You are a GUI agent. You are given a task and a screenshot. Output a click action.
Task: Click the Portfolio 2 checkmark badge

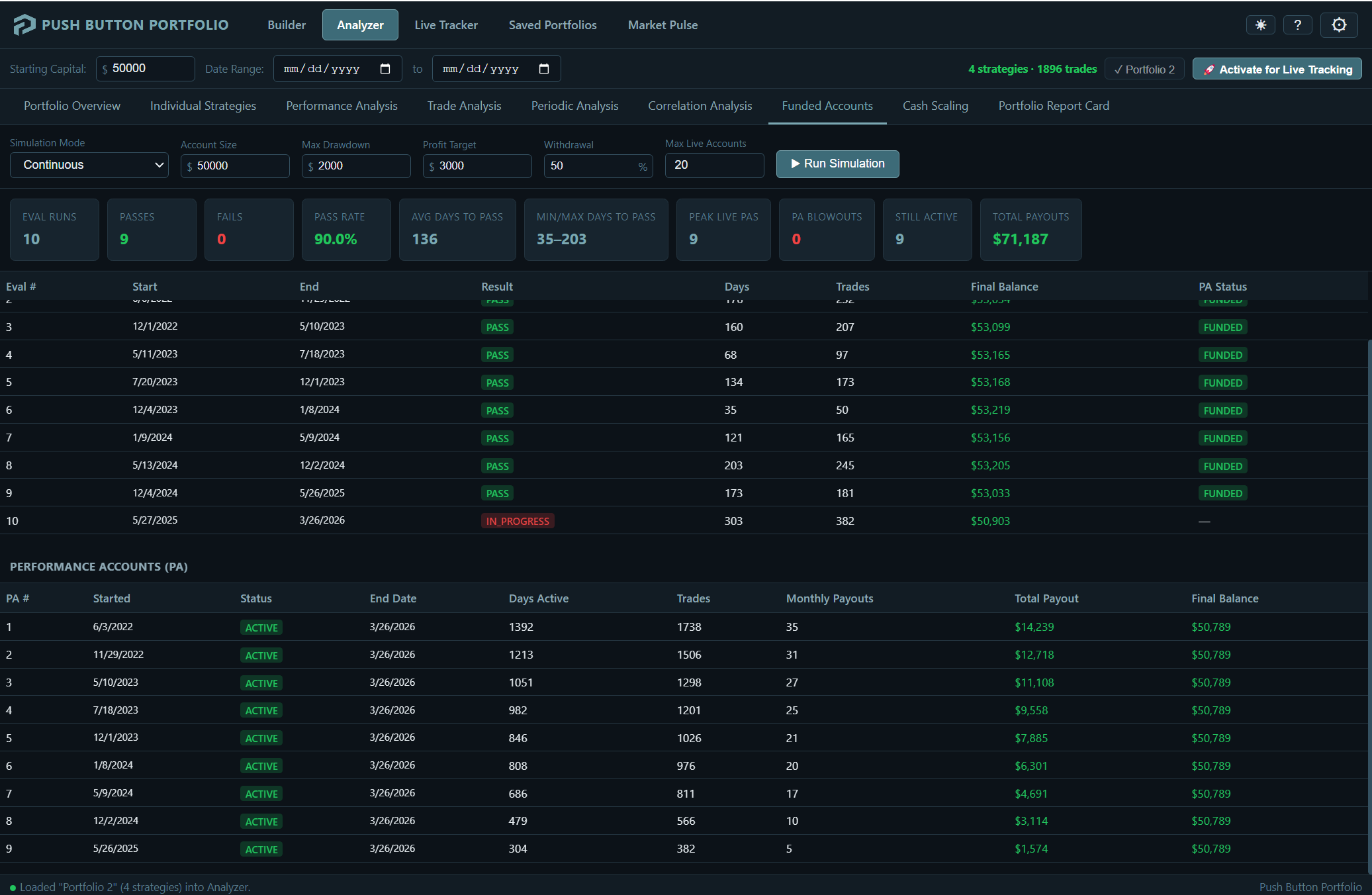point(1144,70)
